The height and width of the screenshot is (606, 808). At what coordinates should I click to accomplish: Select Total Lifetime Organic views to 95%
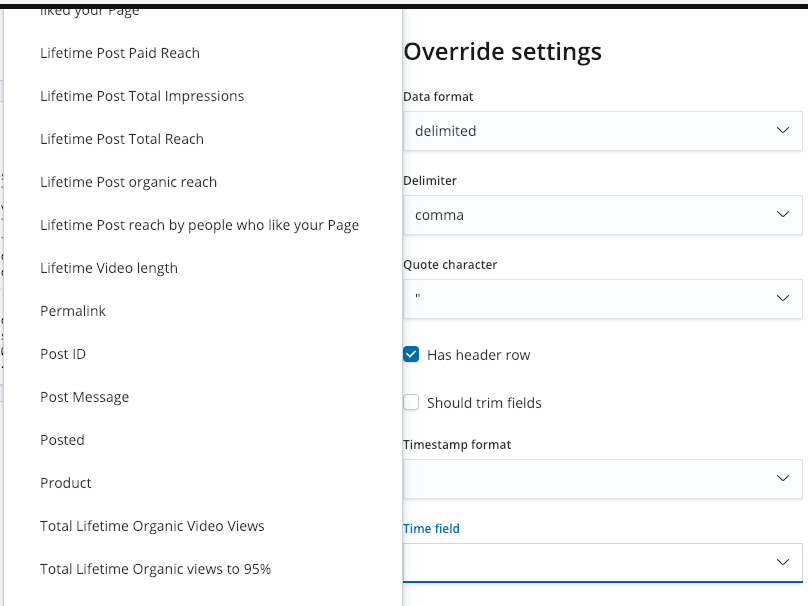[154, 569]
